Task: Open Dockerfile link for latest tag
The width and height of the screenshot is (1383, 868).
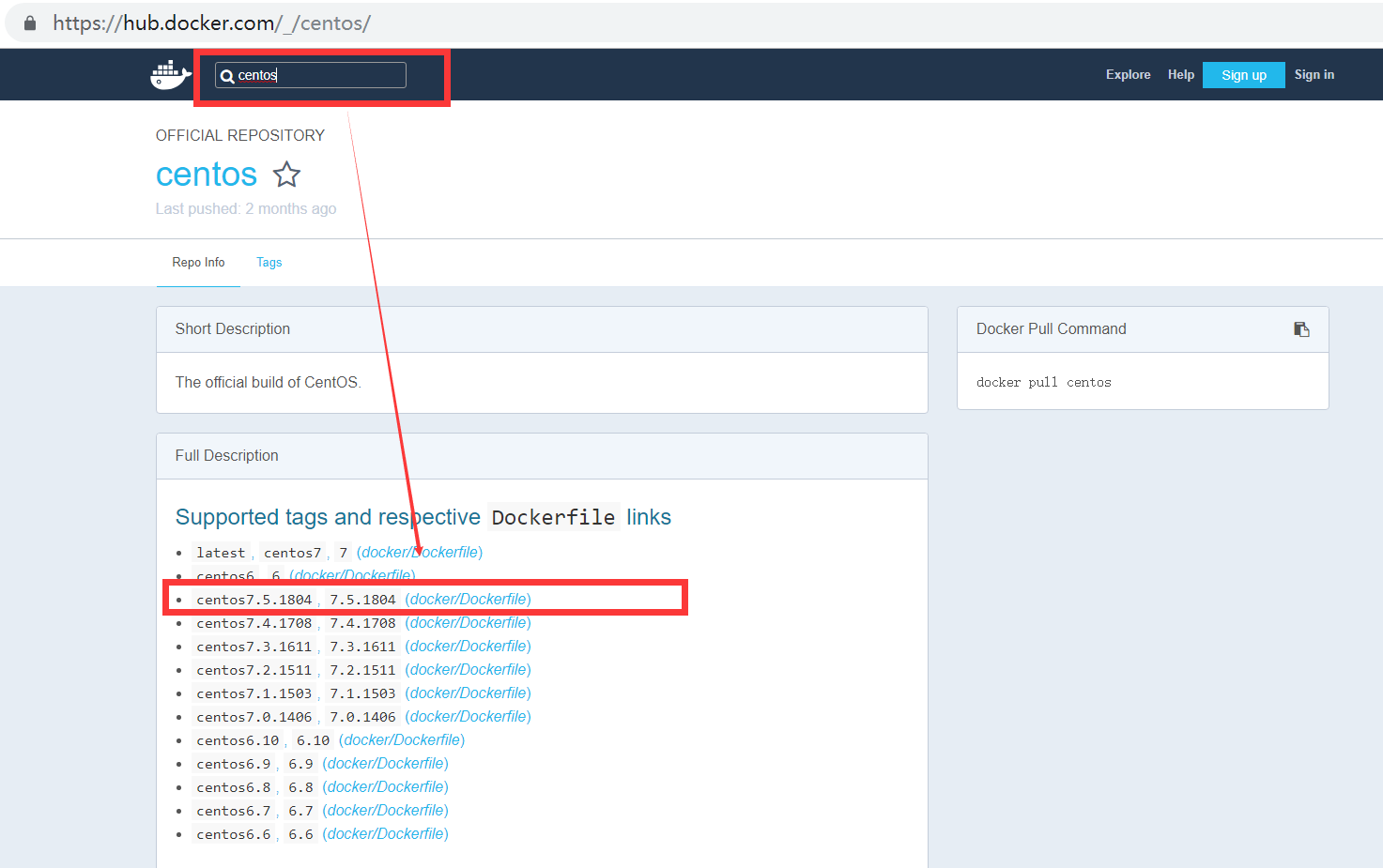Action: 420,553
